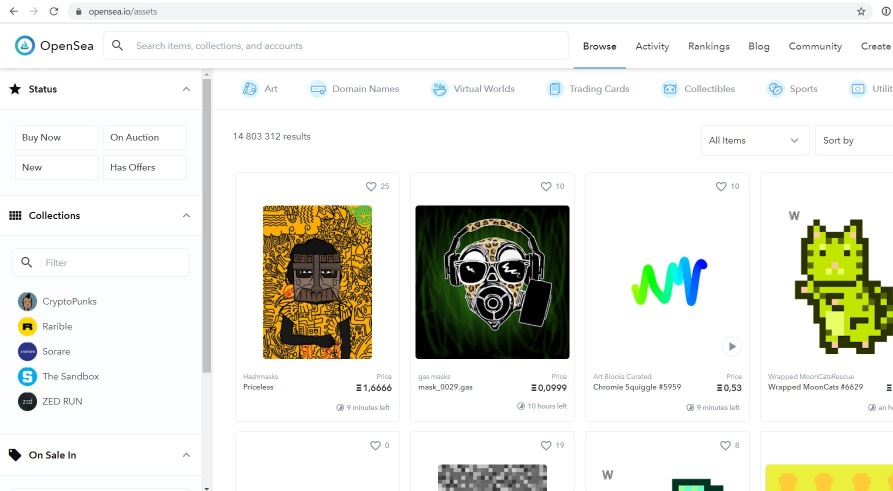This screenshot has height=491, width=893.
Task: Open the Hashmasks Priceless artwork thumbnail
Action: [x=317, y=282]
